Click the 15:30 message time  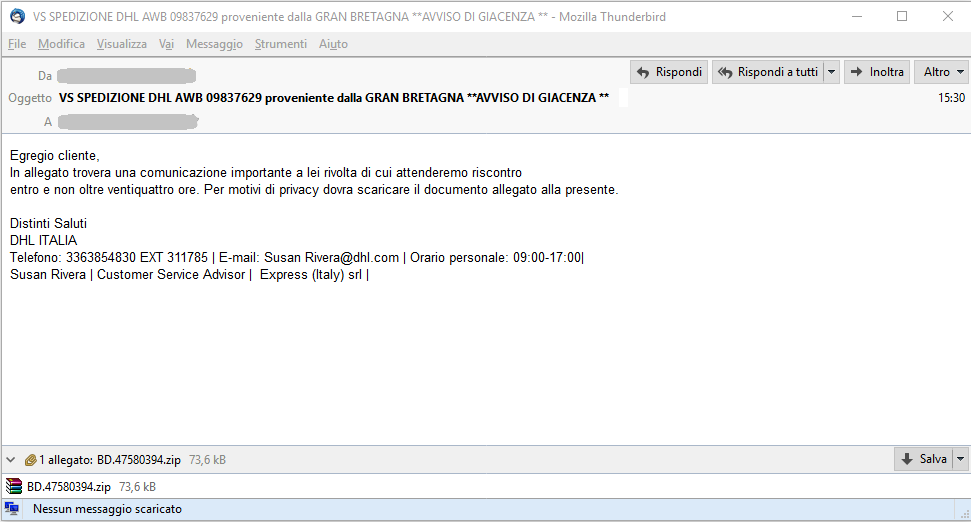(951, 98)
